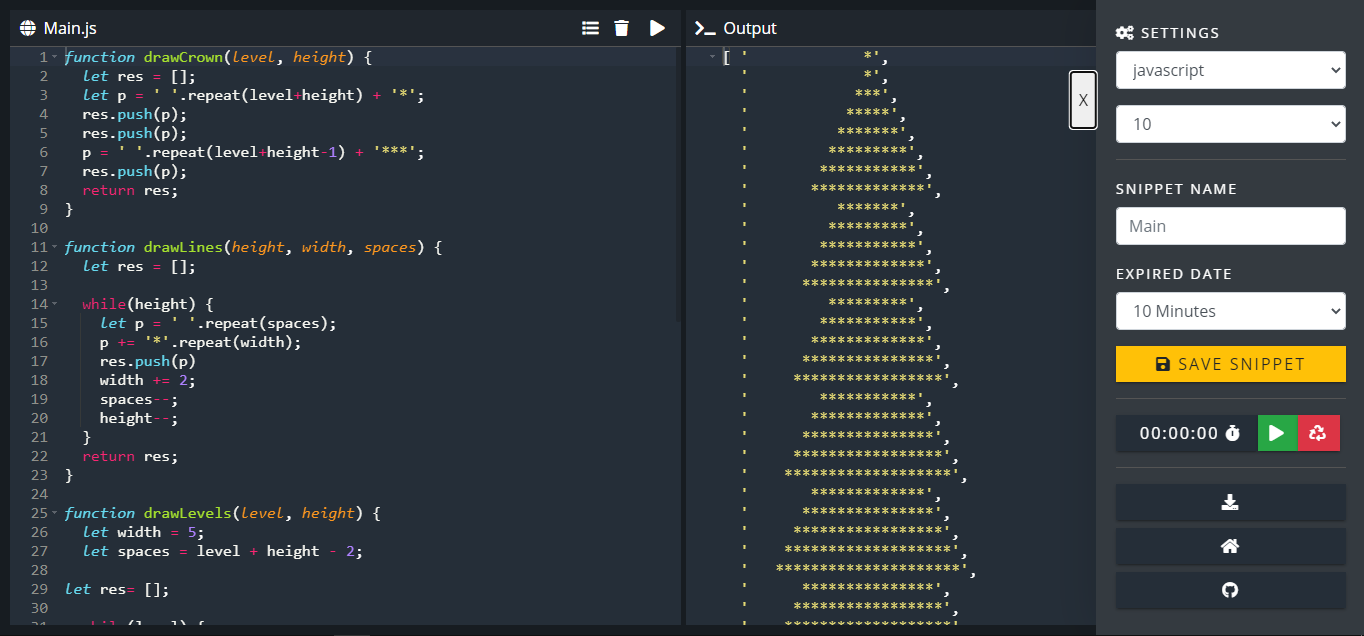Click the globe icon beside Main.js
1364x636 pixels.
click(28, 28)
